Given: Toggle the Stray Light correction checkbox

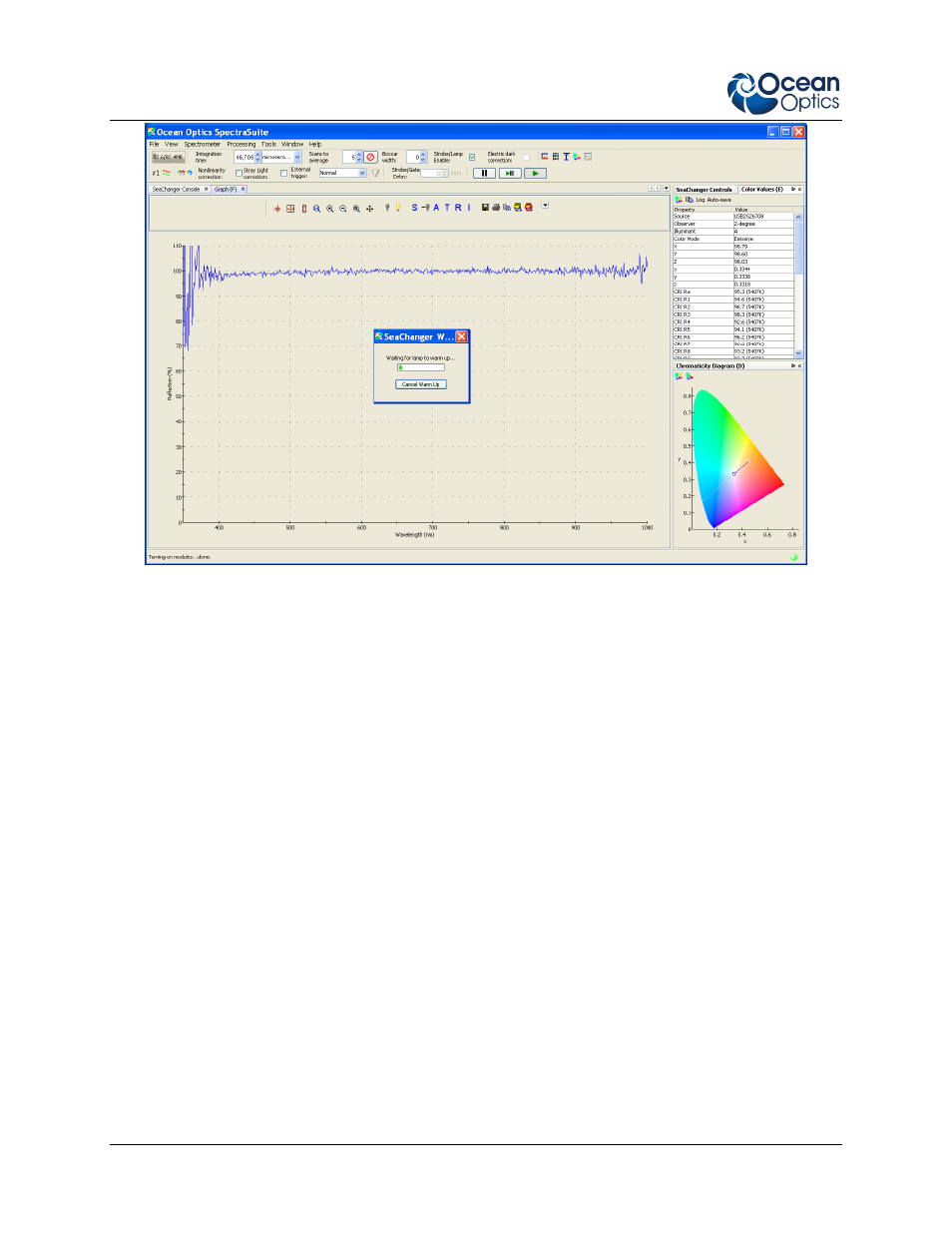Looking at the screenshot, I should [x=283, y=173].
